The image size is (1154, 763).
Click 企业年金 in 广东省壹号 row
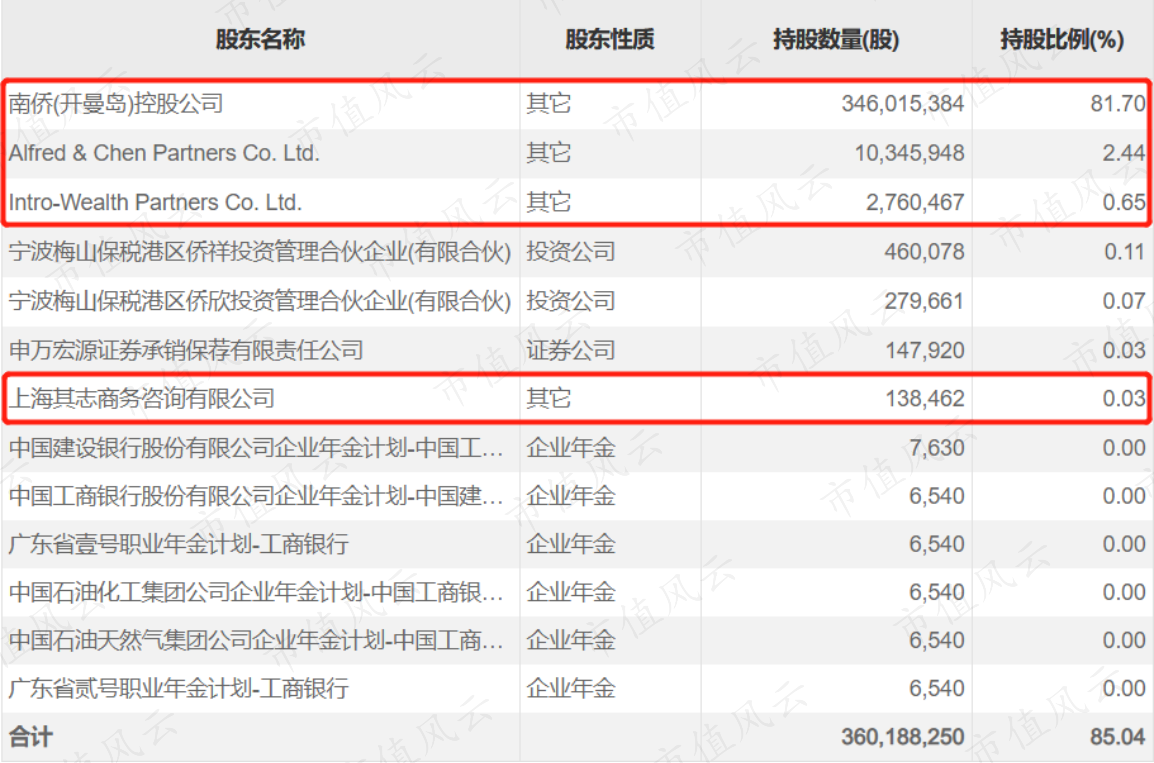(x=571, y=544)
